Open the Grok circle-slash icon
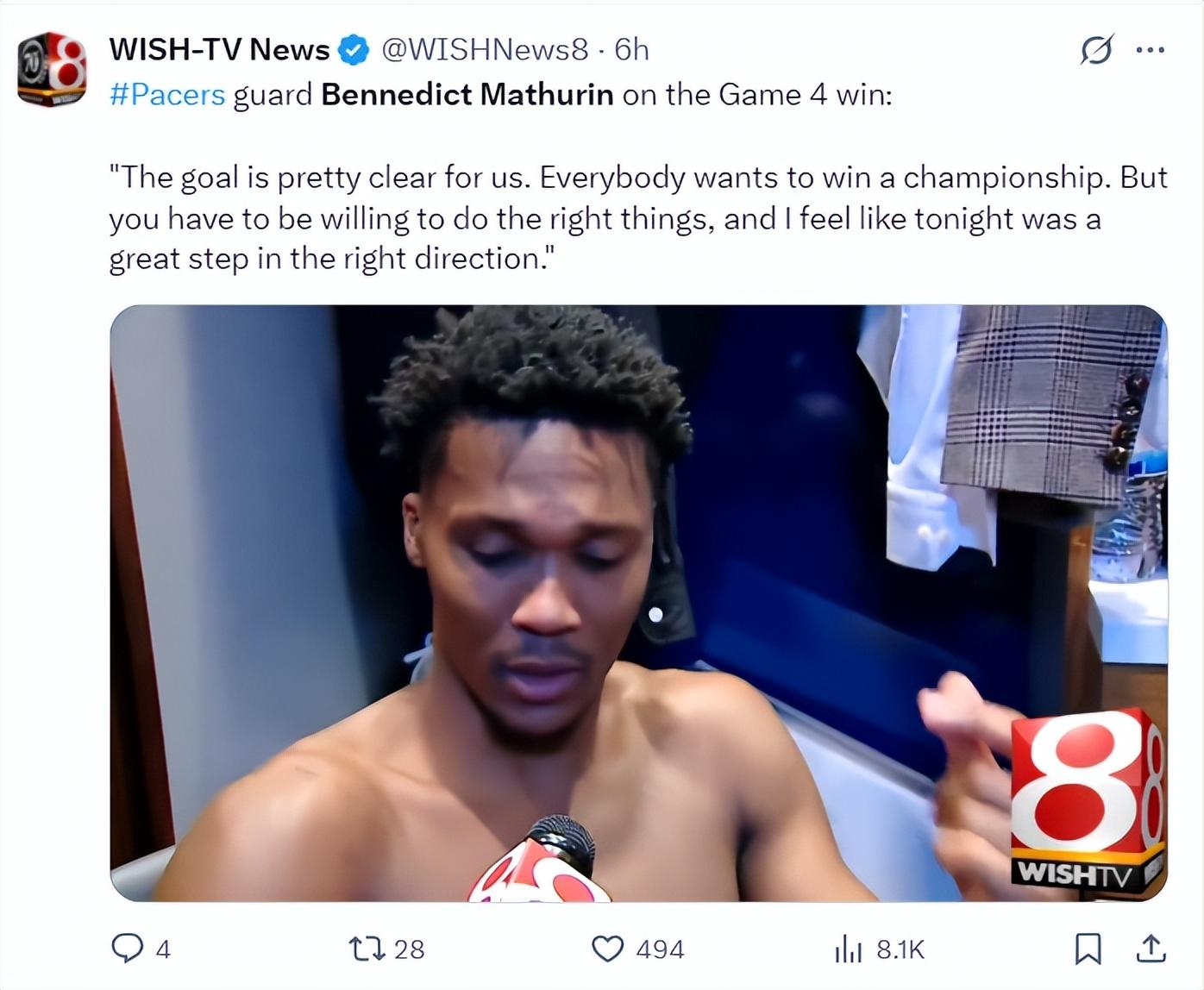Viewport: 1204px width, 990px height. [x=1096, y=50]
